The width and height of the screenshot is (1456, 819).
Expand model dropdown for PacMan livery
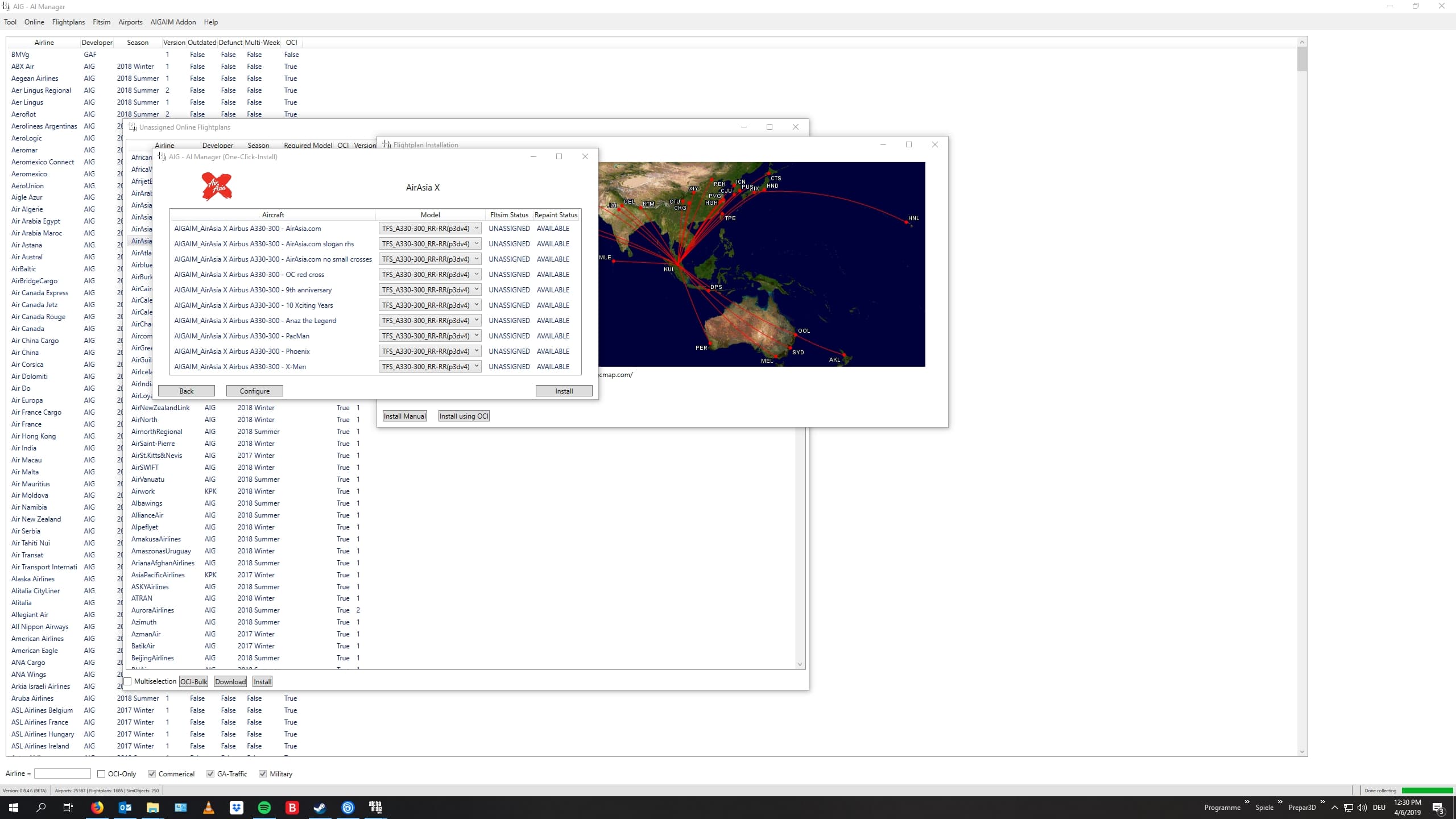[477, 336]
